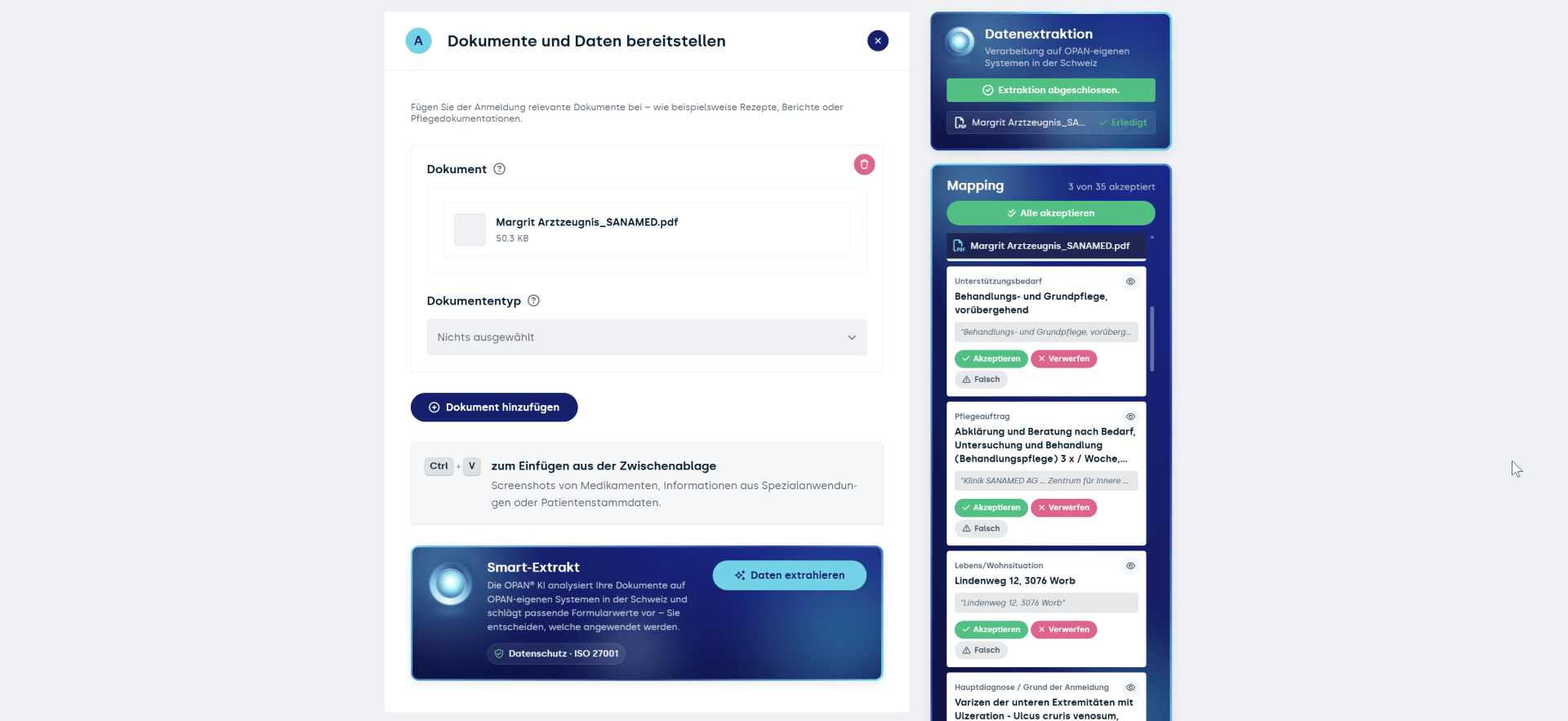The height and width of the screenshot is (721, 1568).
Task: Open help icon next to 'Dokumententyp' label
Action: (533, 300)
